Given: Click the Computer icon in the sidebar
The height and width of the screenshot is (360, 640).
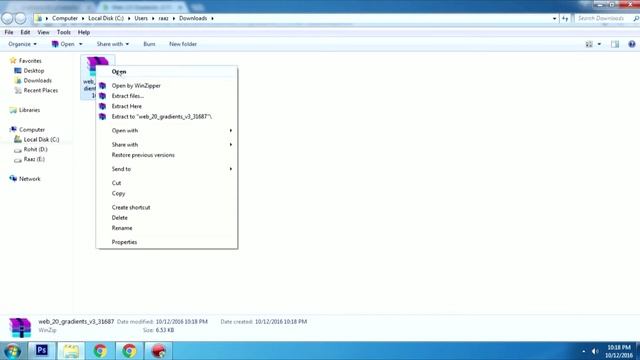Looking at the screenshot, I should pos(13,129).
